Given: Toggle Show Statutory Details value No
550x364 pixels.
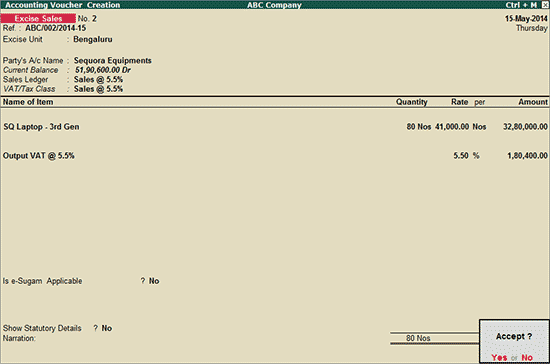Looking at the screenshot, I should pyautogui.click(x=107, y=328).
